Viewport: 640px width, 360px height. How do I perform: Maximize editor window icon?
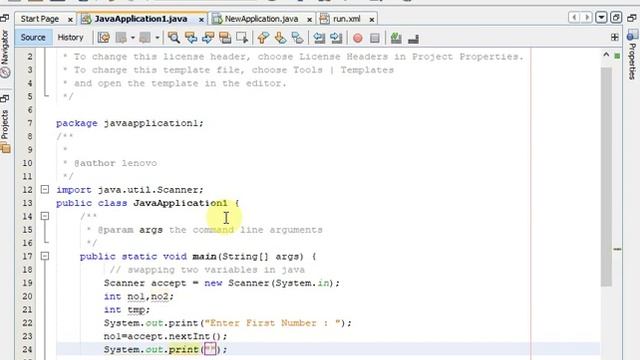point(616,18)
